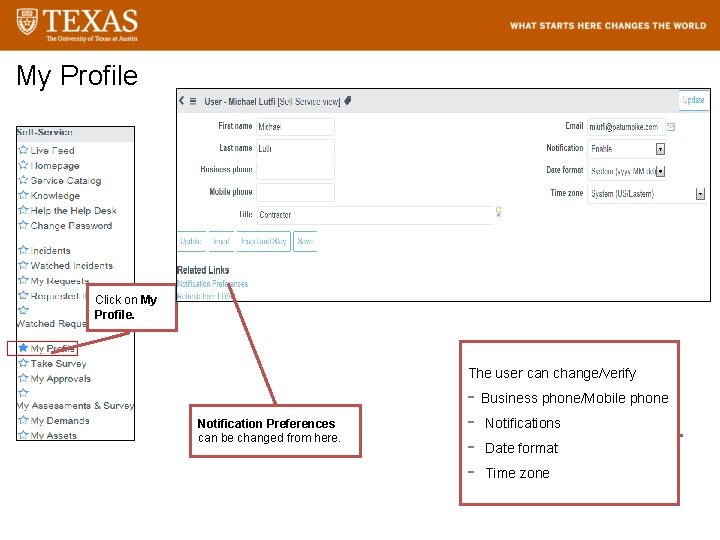Click the University of Texas shield logo
Viewport: 720px width, 540px height.
(x=27, y=21)
